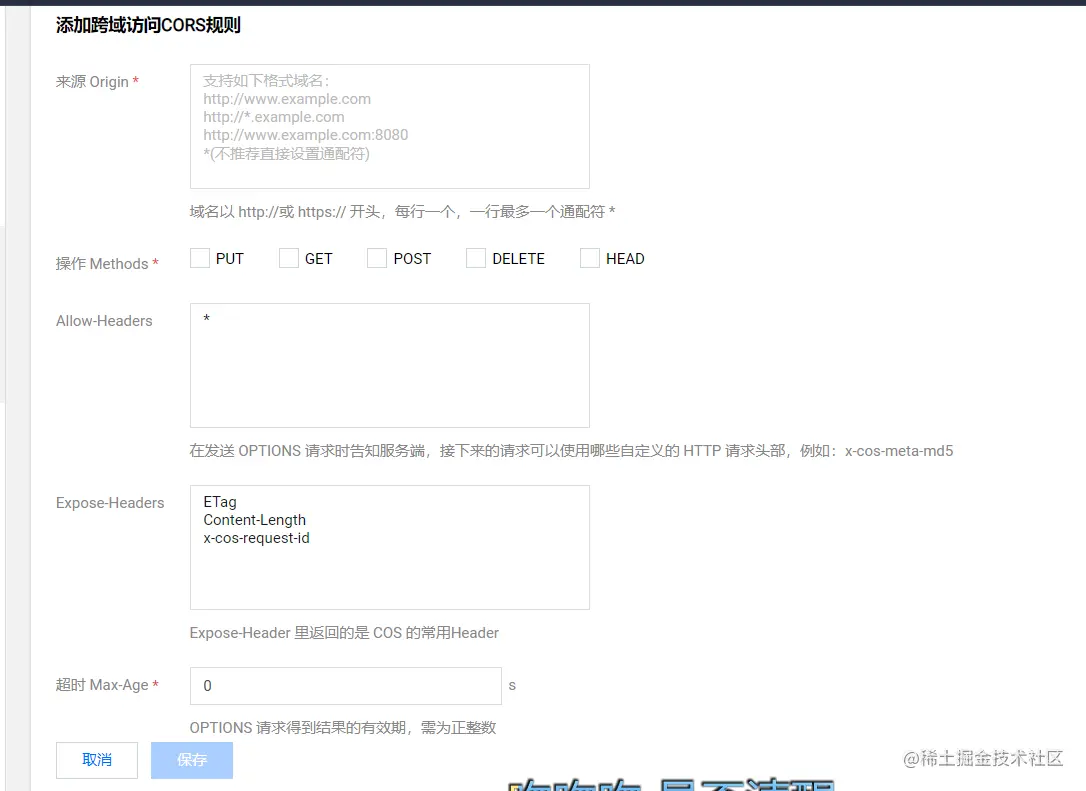Image resolution: width=1086 pixels, height=791 pixels.
Task: Click the Expose-Header COS hint text
Action: coord(344,633)
